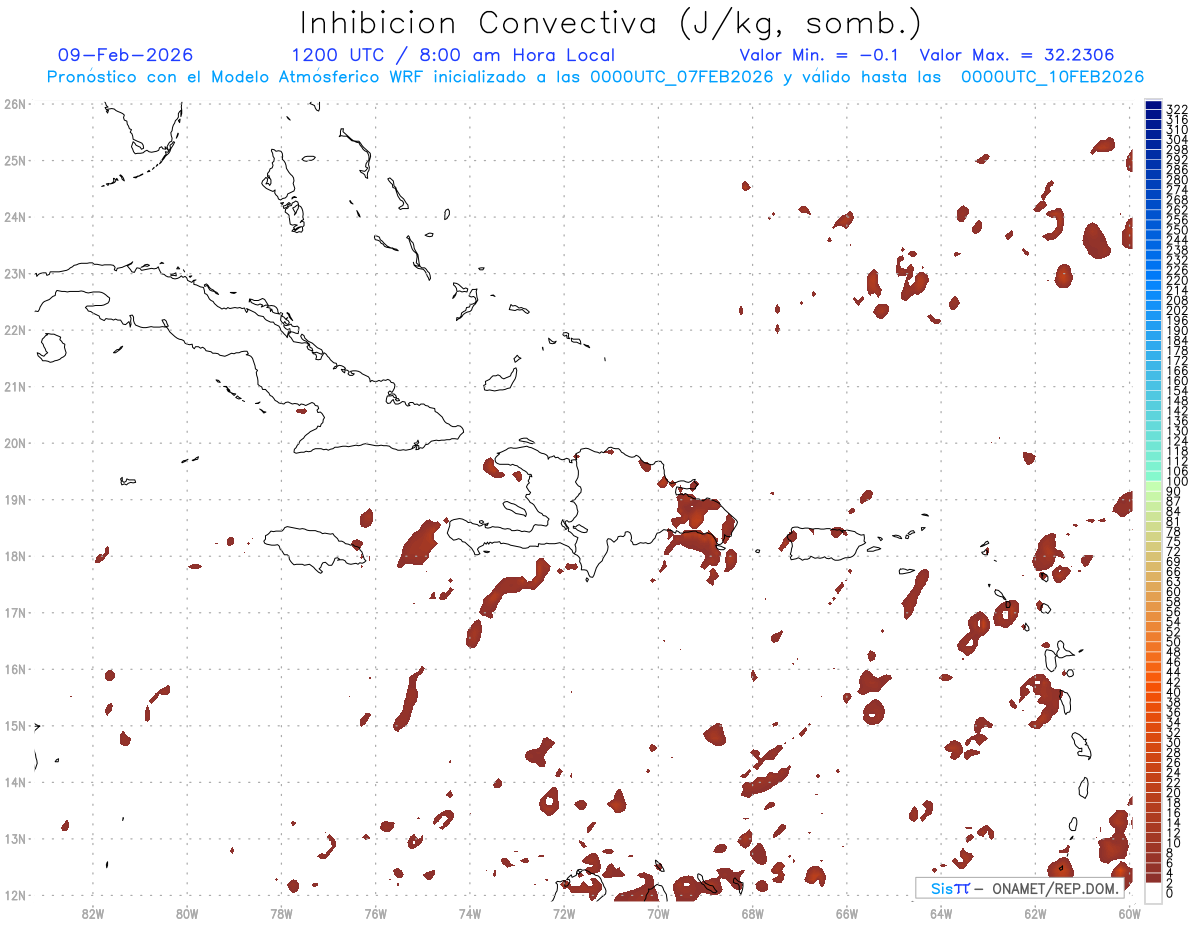Image resolution: width=1200 pixels, height=927 pixels.
Task: Click the 72W longitude label
Action: pyautogui.click(x=564, y=912)
